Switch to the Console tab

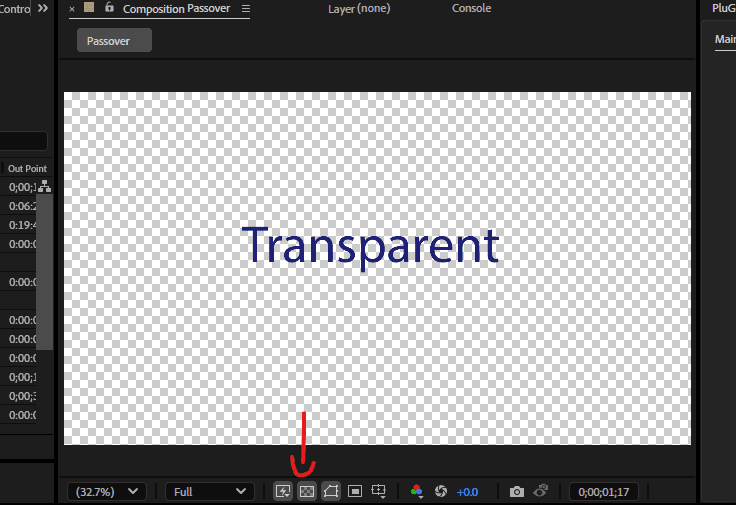(x=471, y=9)
